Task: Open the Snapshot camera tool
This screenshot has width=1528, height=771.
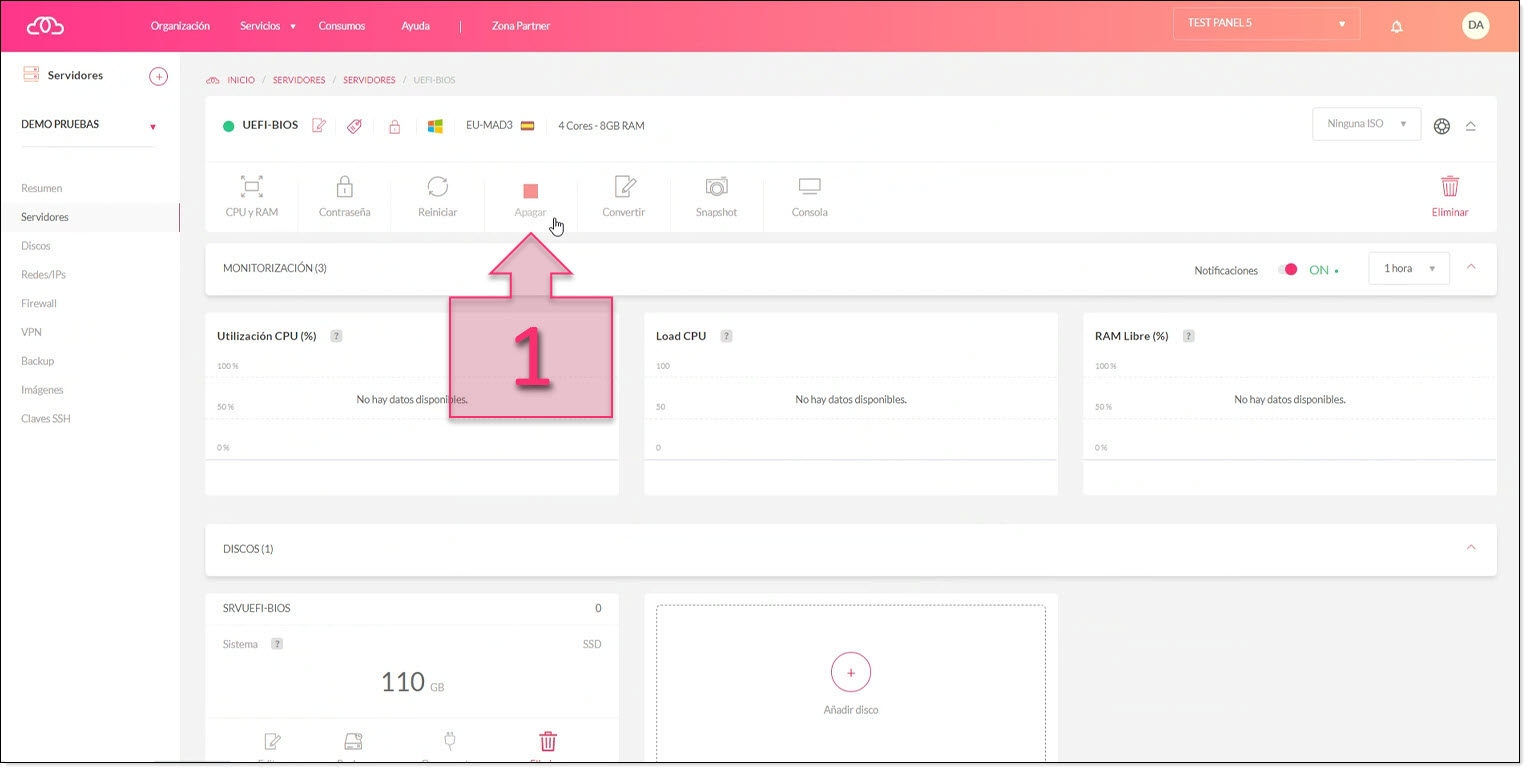Action: click(x=716, y=187)
